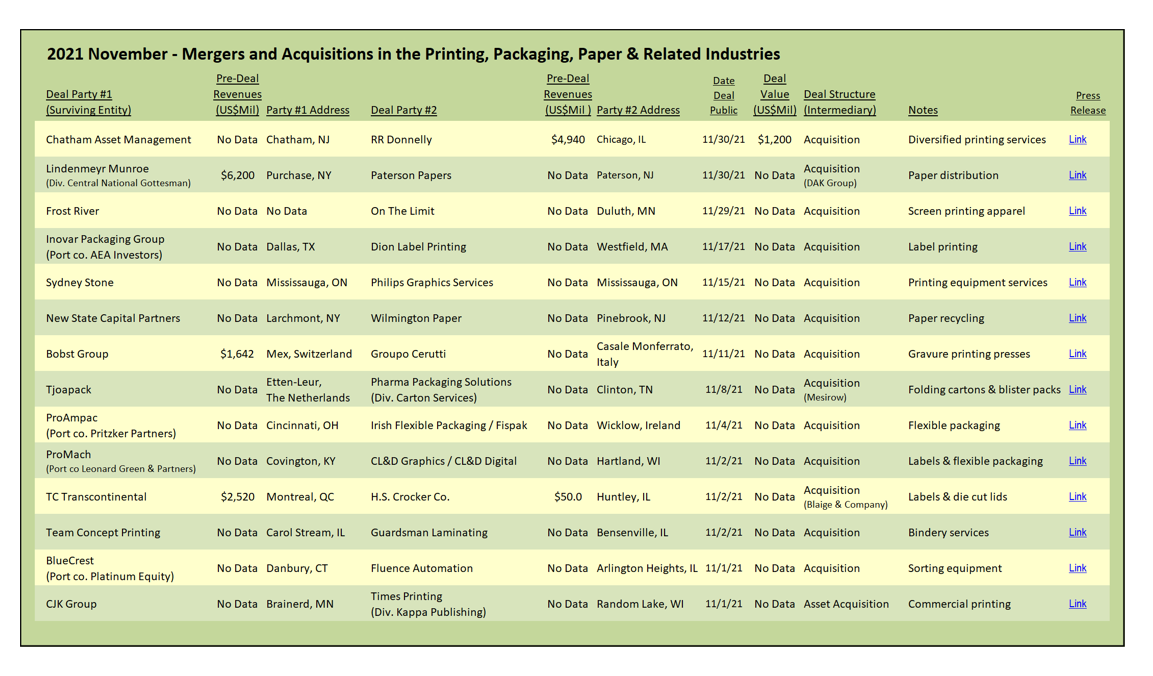Select the Deal Structure (Intermediary) header
This screenshot has width=1153, height=676.
click(x=840, y=102)
